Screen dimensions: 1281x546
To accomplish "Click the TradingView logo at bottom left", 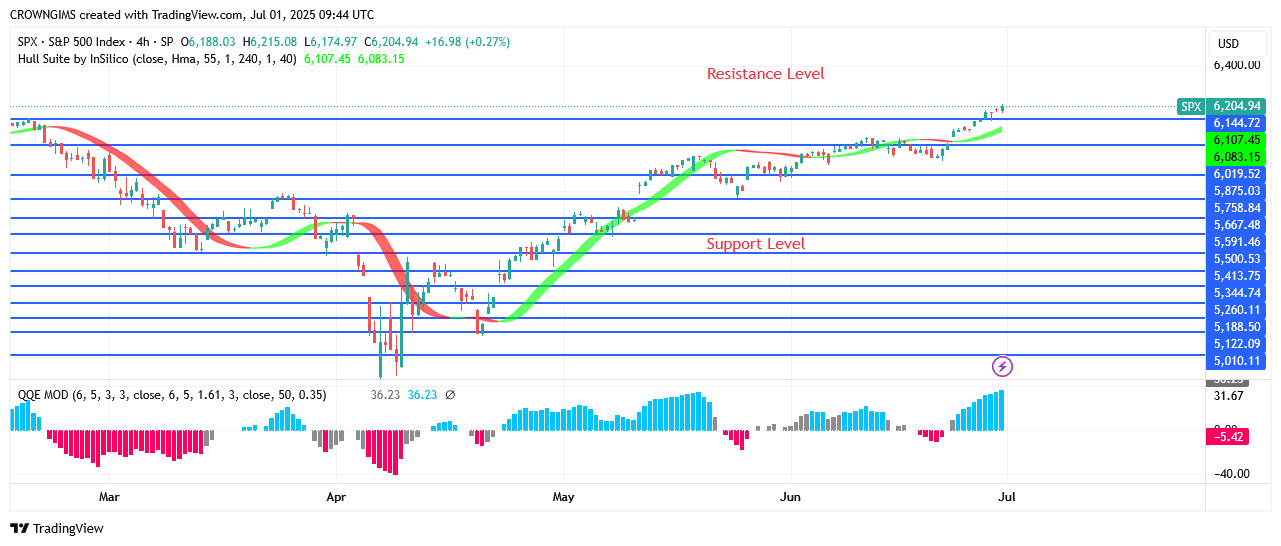I will [x=57, y=528].
